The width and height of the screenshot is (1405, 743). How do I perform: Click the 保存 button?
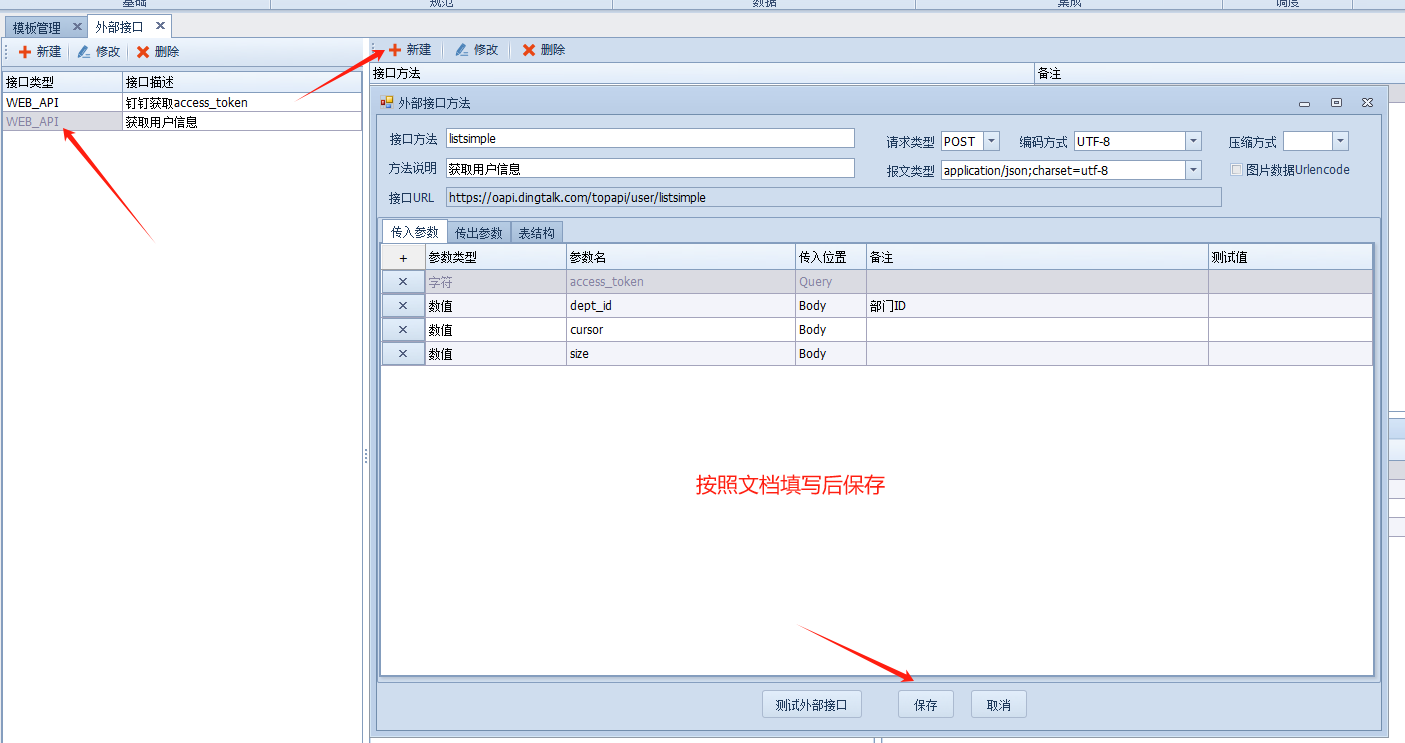point(925,705)
